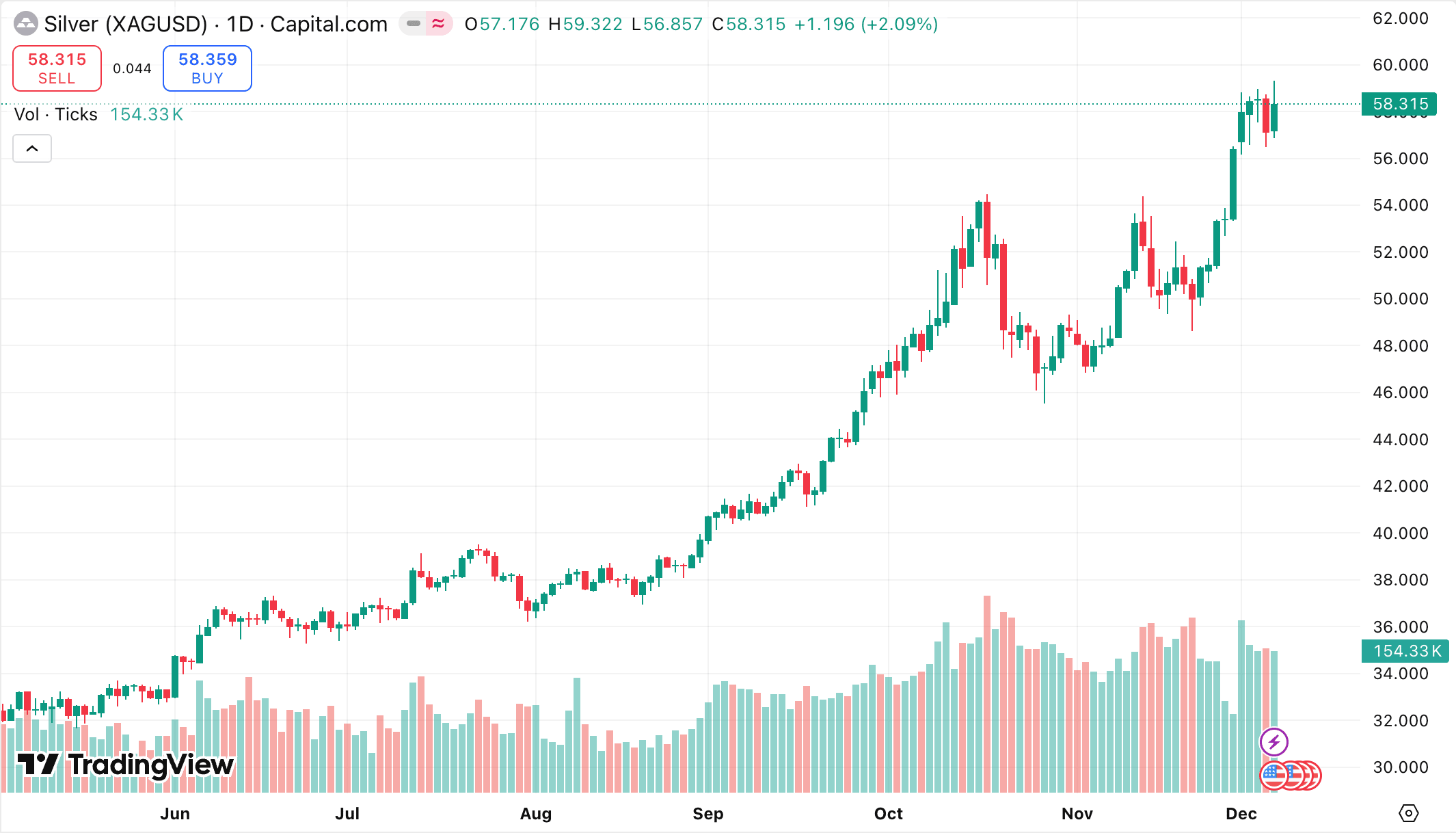1456x833 pixels.
Task: Open the purple lightning bolt event marker
Action: (x=1273, y=742)
